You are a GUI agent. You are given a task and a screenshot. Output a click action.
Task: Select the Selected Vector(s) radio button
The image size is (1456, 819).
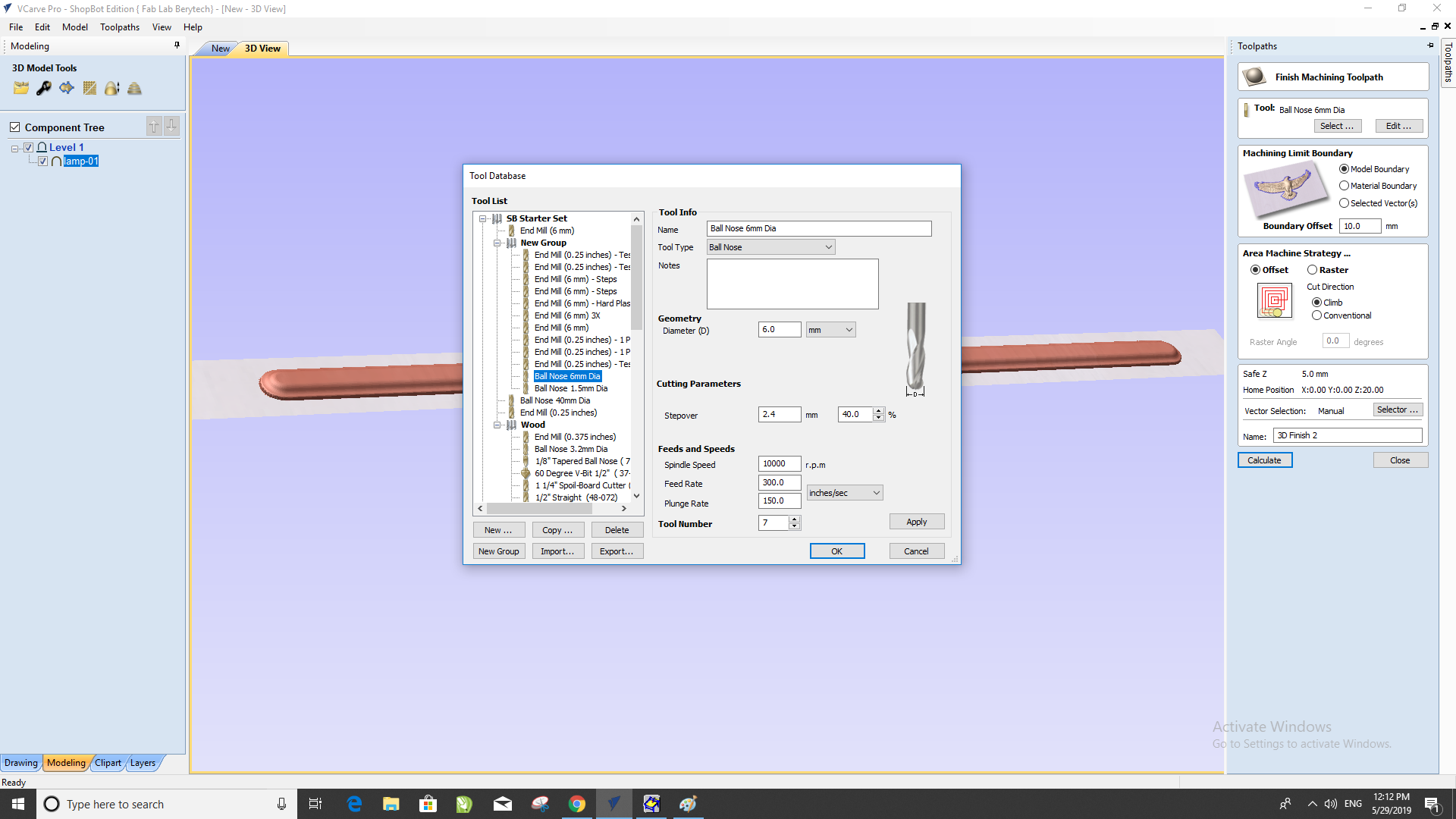tap(1344, 203)
